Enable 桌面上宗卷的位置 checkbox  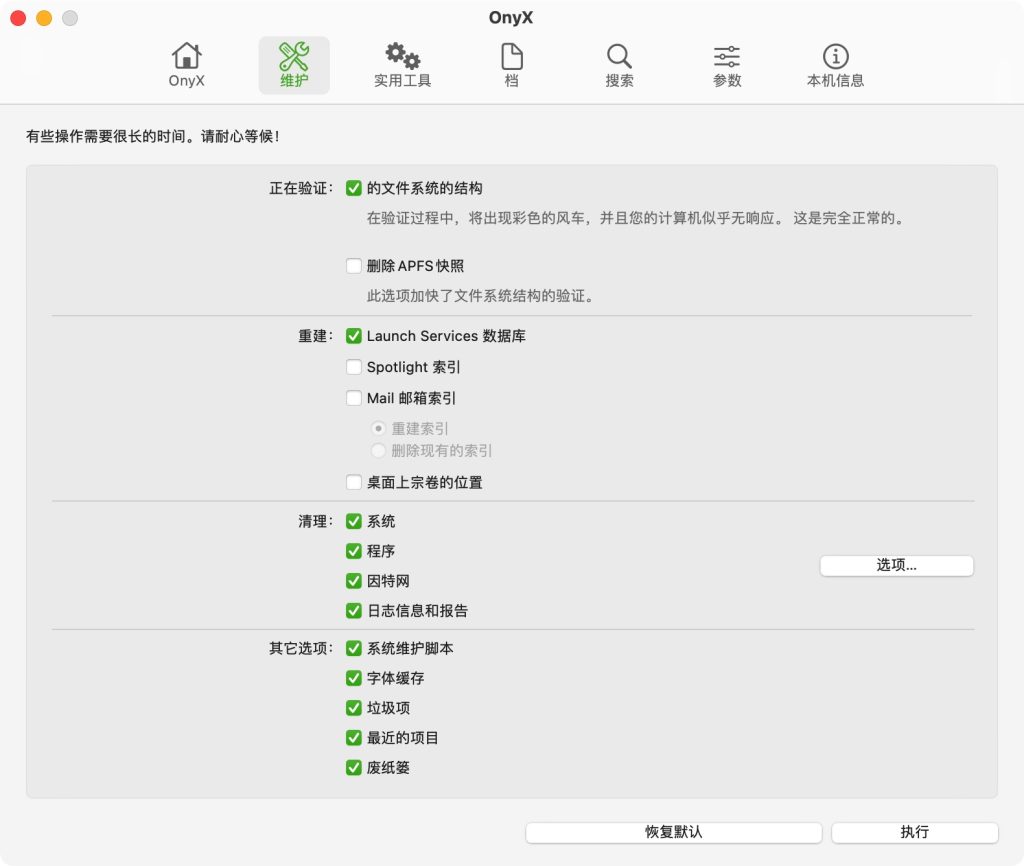coord(353,482)
